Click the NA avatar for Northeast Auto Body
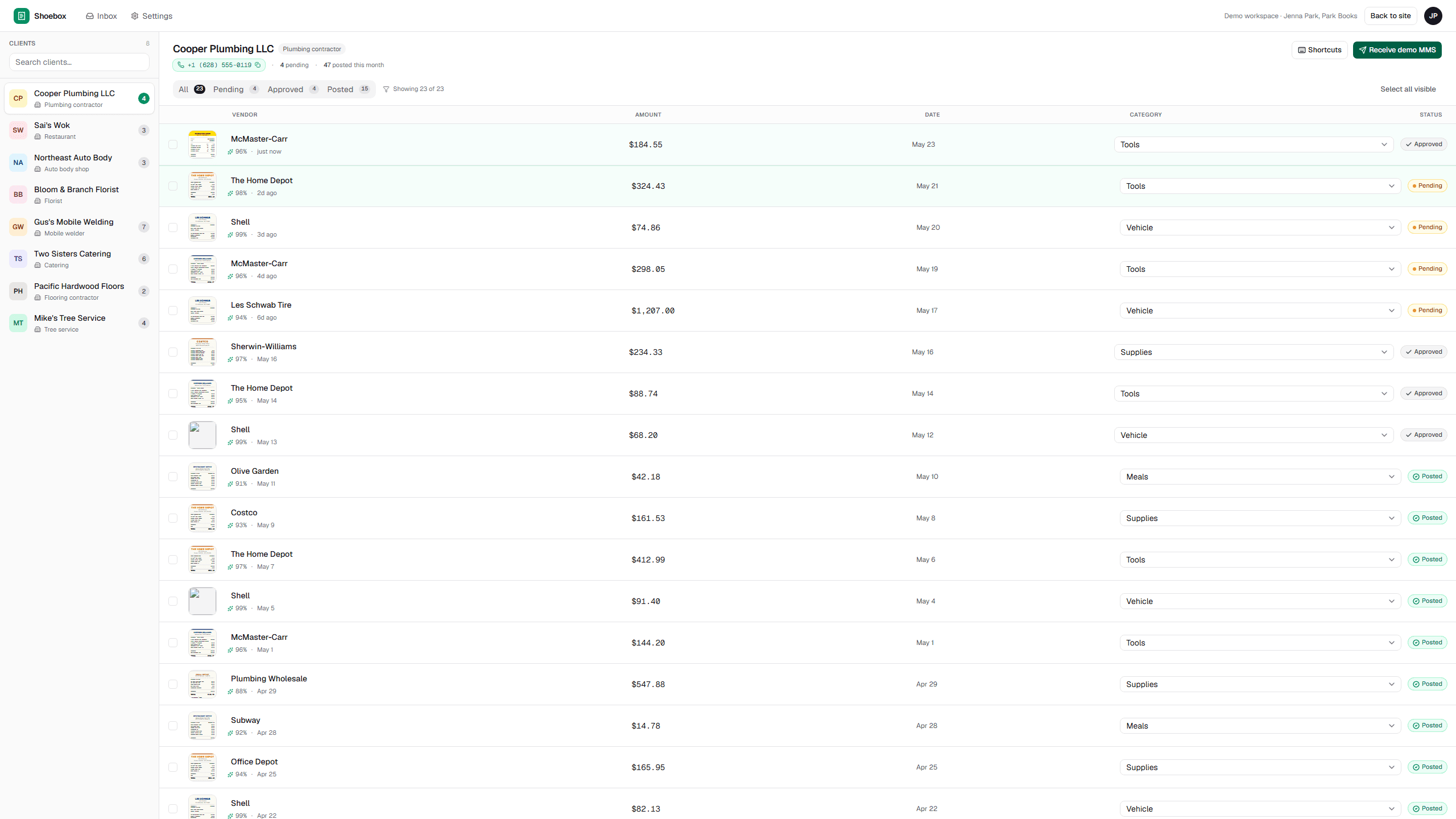The width and height of the screenshot is (1456, 819). [18, 163]
